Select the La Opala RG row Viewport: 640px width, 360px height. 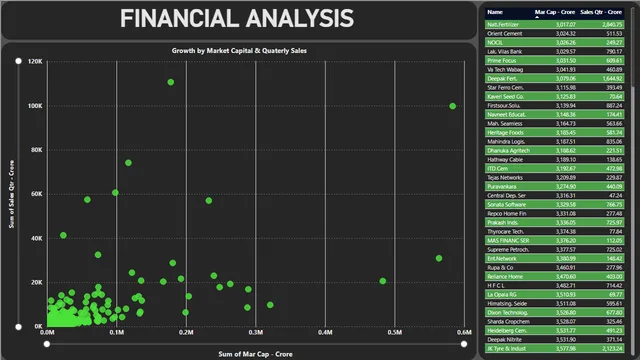tap(554, 294)
